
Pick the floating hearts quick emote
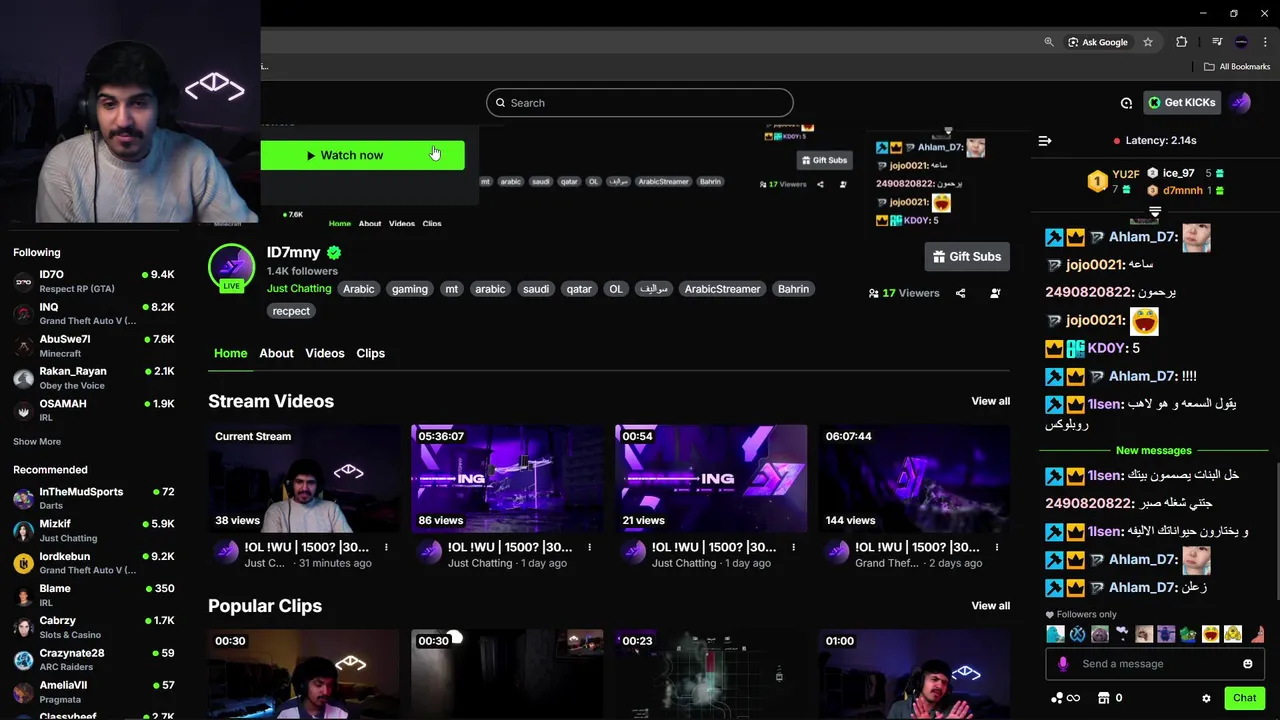point(1122,634)
